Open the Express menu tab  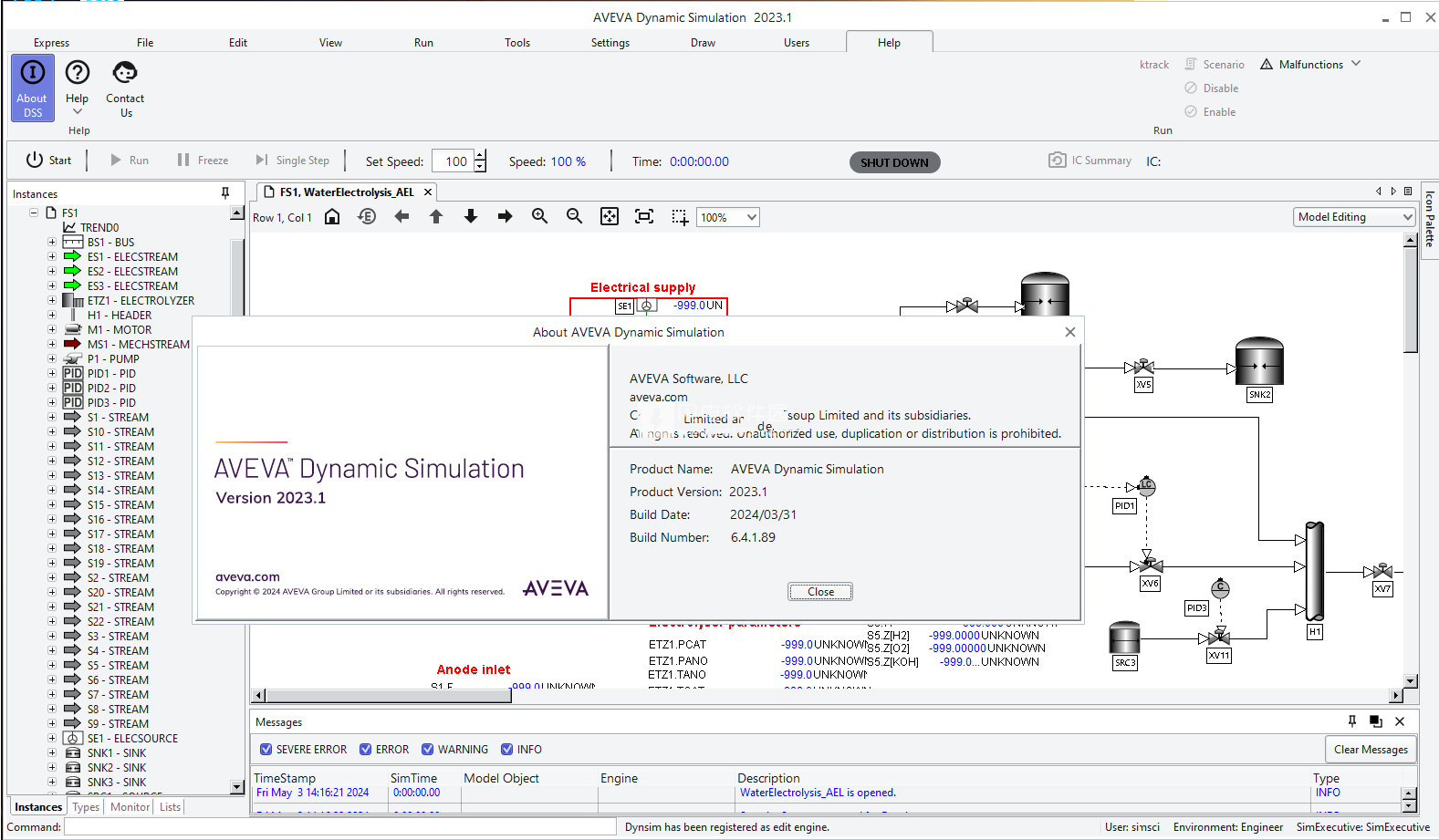pos(51,42)
